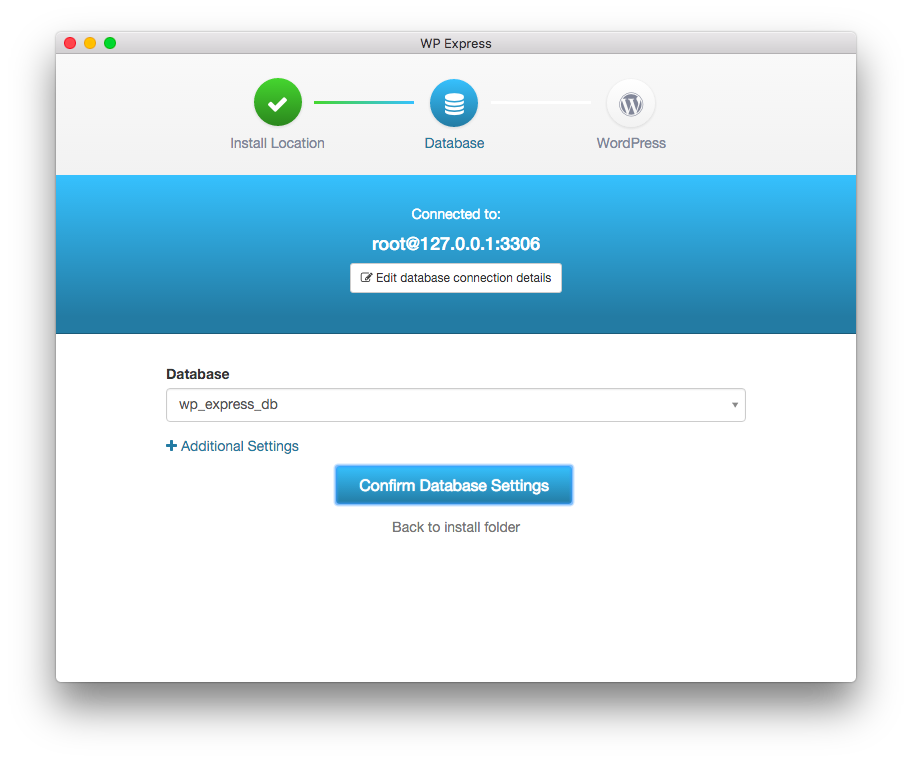This screenshot has width=912, height=762.
Task: Click the root@127.0.0.1:3306 connection text
Action: pos(456,243)
